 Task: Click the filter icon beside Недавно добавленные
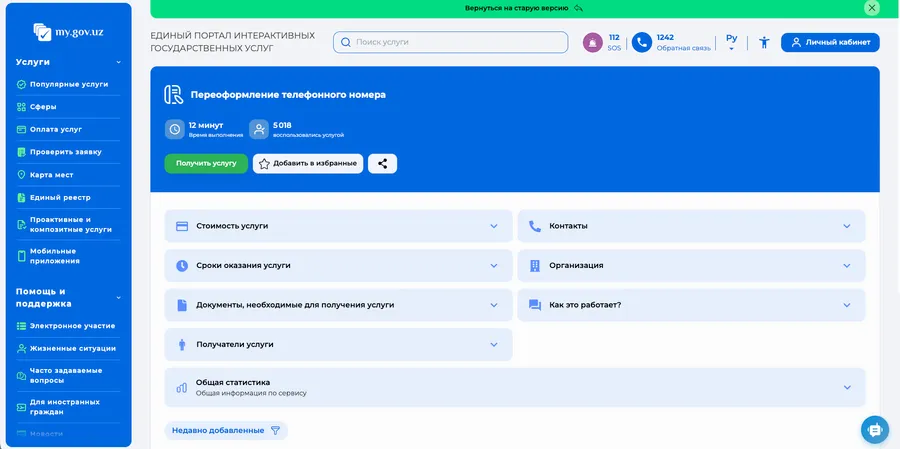click(277, 430)
